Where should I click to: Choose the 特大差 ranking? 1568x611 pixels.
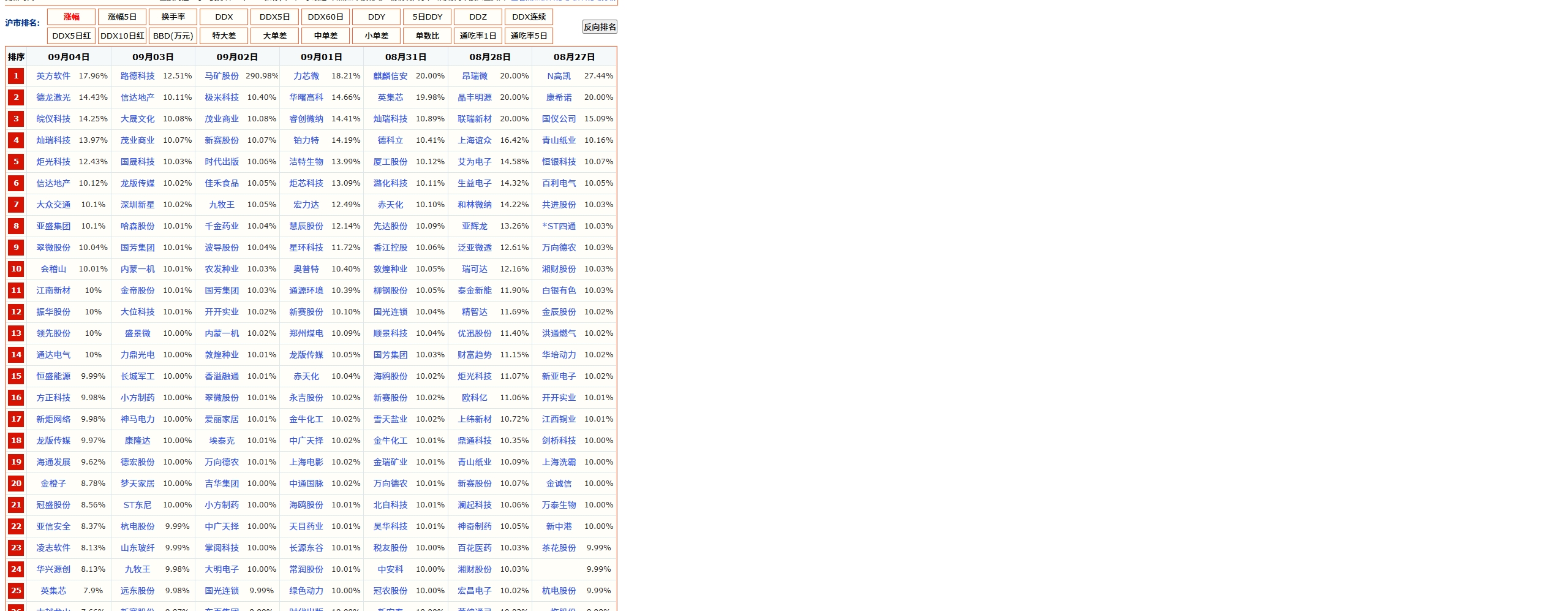pos(224,36)
